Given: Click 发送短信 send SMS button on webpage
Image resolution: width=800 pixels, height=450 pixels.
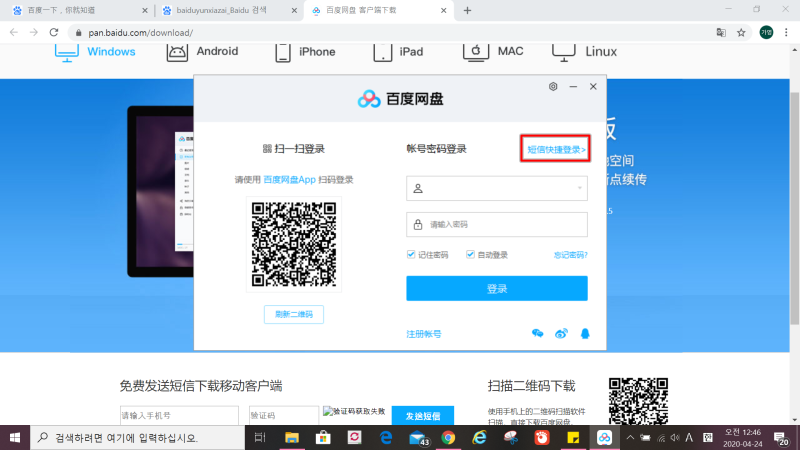Looking at the screenshot, I should (422, 416).
